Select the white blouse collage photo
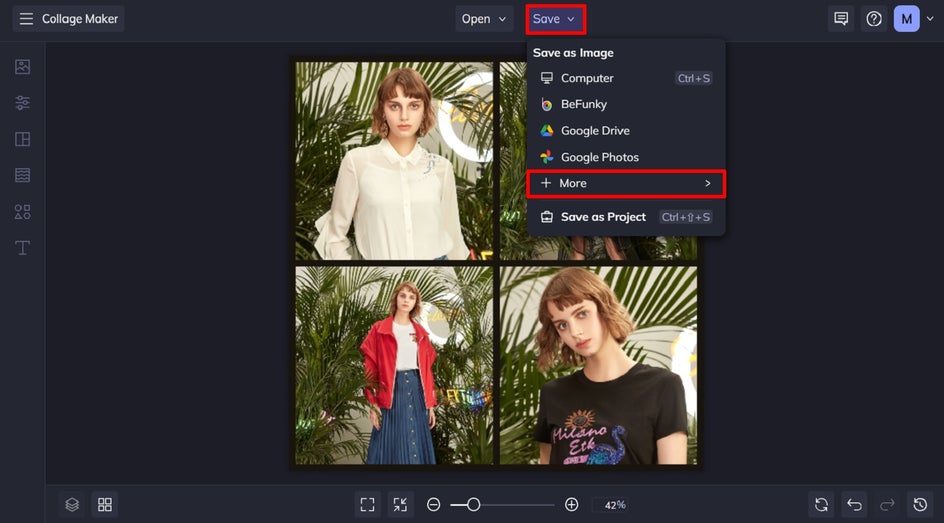 [394, 161]
